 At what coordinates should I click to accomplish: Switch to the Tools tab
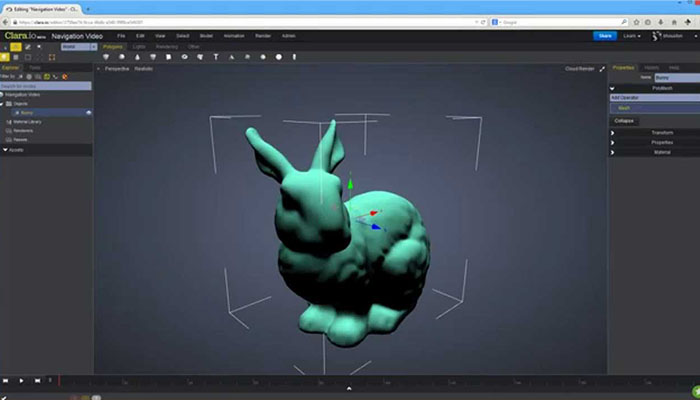point(35,68)
